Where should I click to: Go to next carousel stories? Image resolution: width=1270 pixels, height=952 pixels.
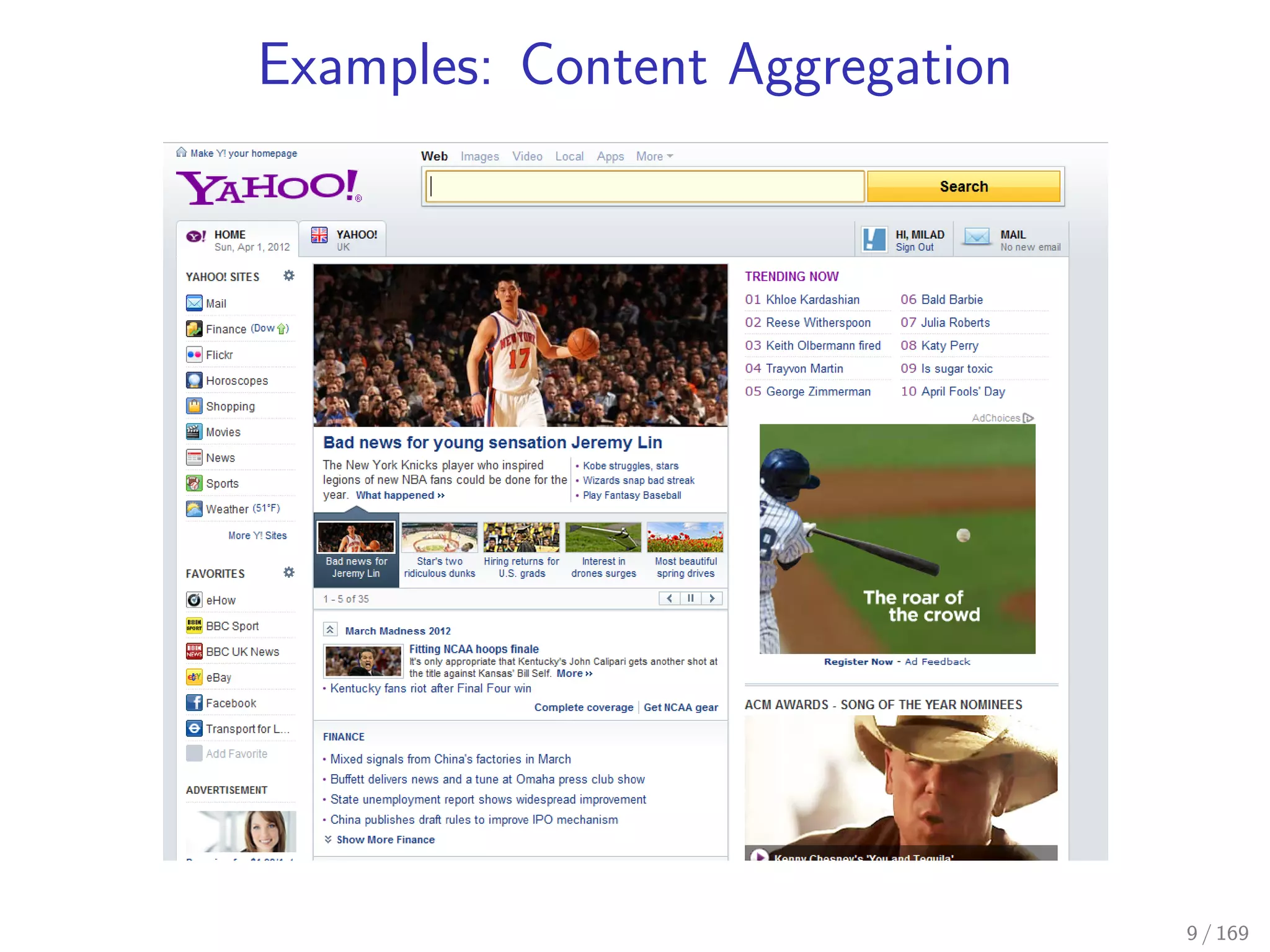(712, 599)
